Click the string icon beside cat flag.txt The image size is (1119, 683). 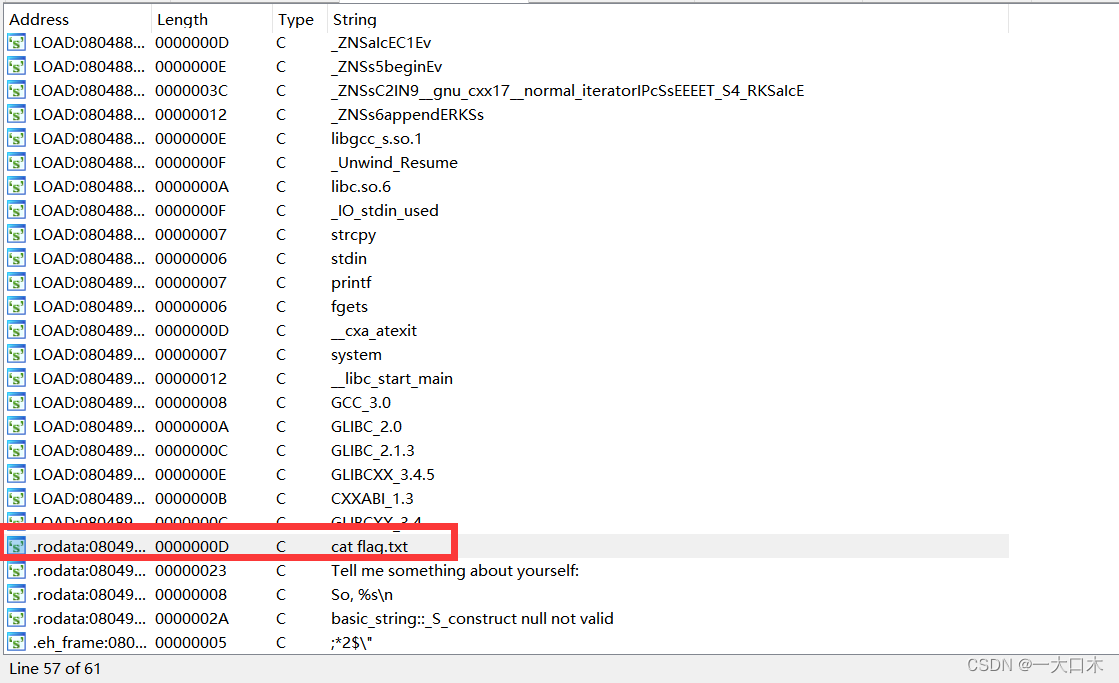(x=16, y=546)
